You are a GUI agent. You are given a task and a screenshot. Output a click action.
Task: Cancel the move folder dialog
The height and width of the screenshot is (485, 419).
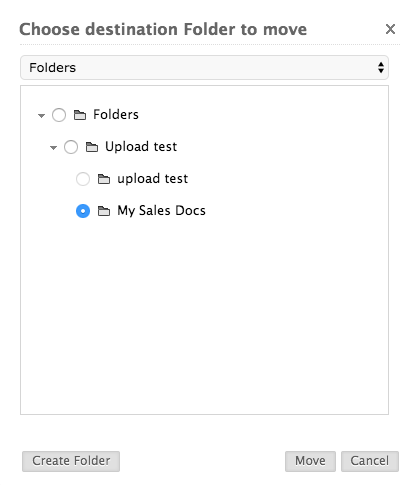pos(370,461)
